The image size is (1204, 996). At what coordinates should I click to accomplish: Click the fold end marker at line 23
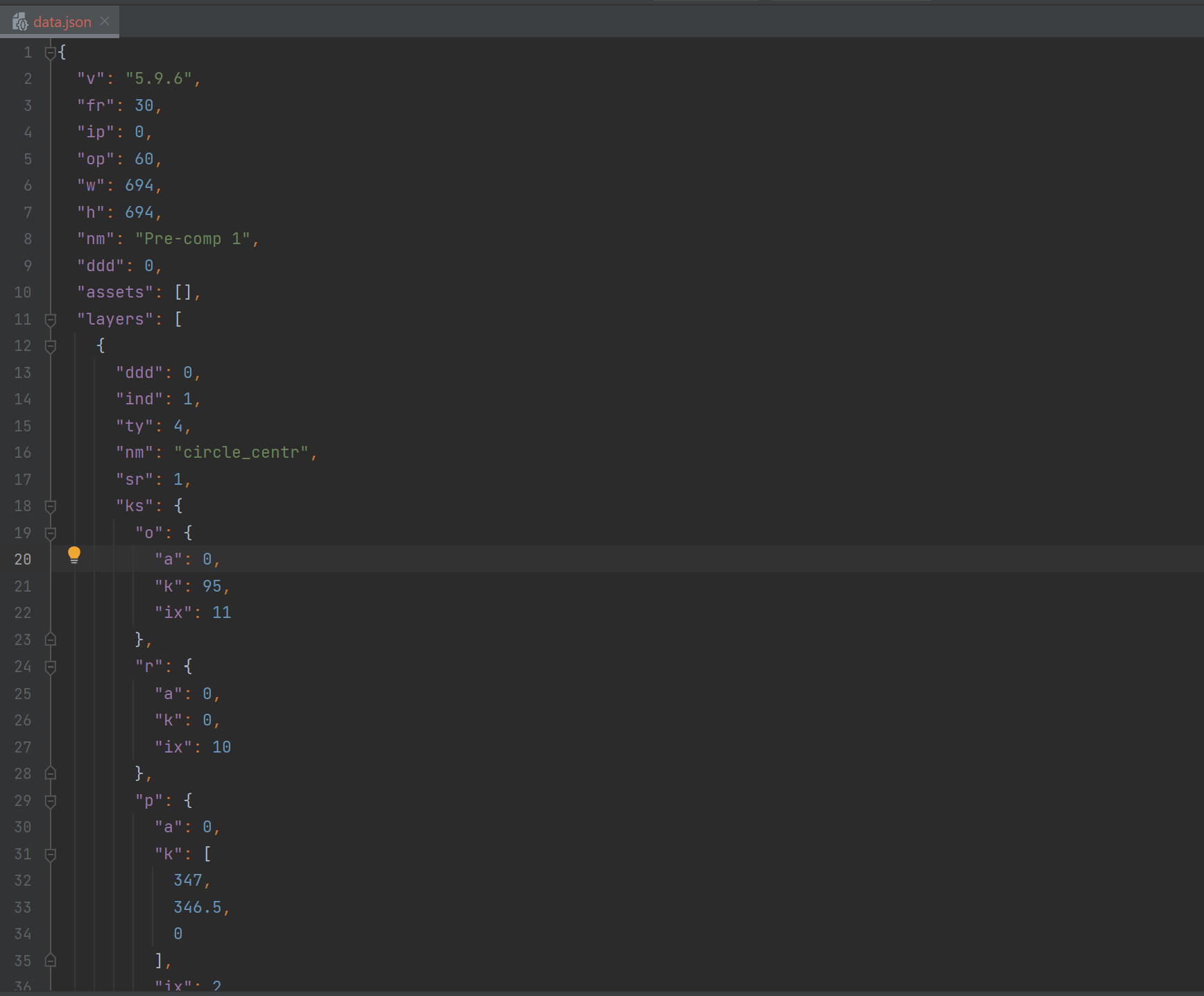tap(49, 639)
